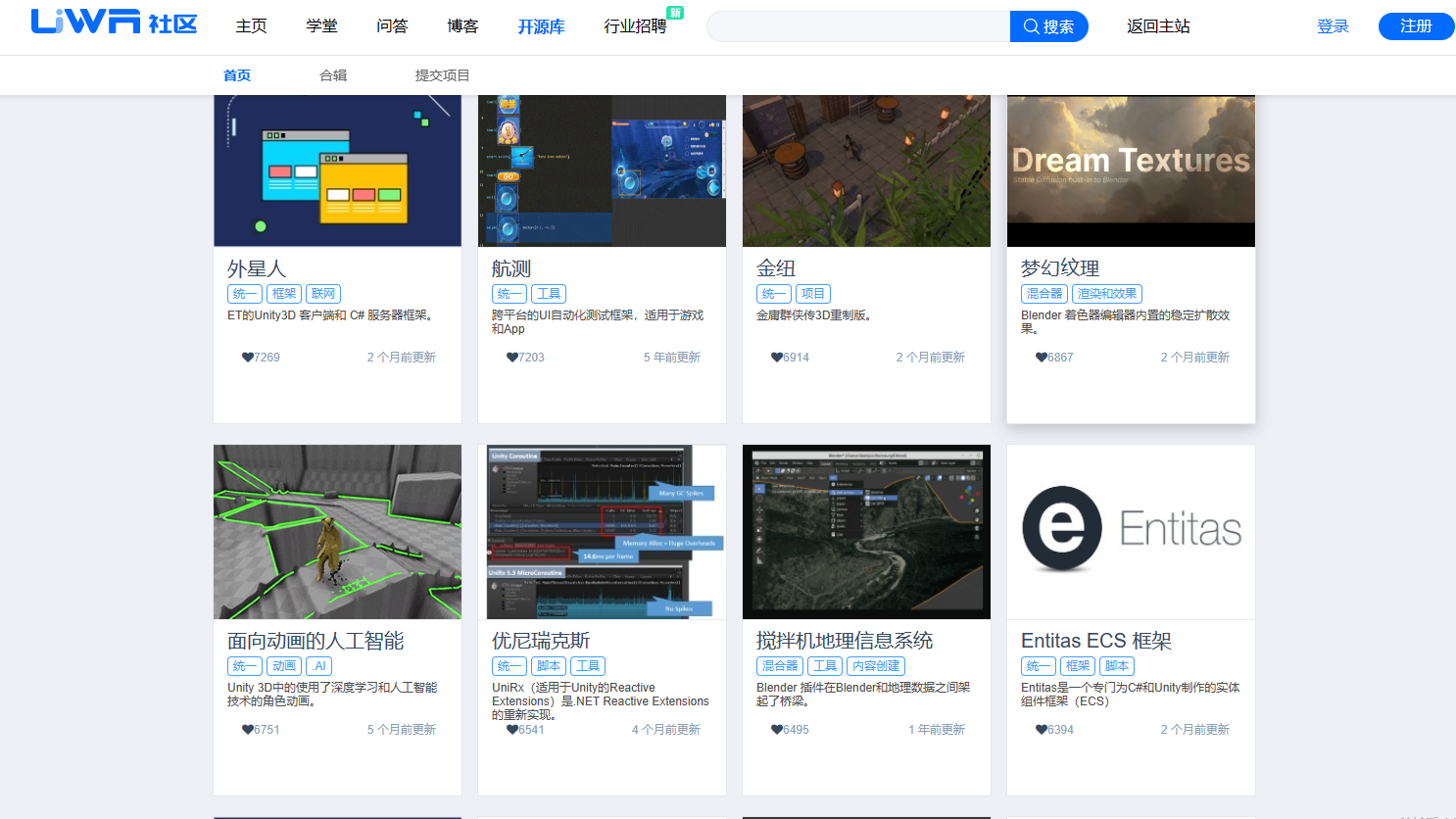This screenshot has height=819, width=1456.
Task: Click 工具 tag on 优尼瑞克斯 card
Action: pos(588,666)
